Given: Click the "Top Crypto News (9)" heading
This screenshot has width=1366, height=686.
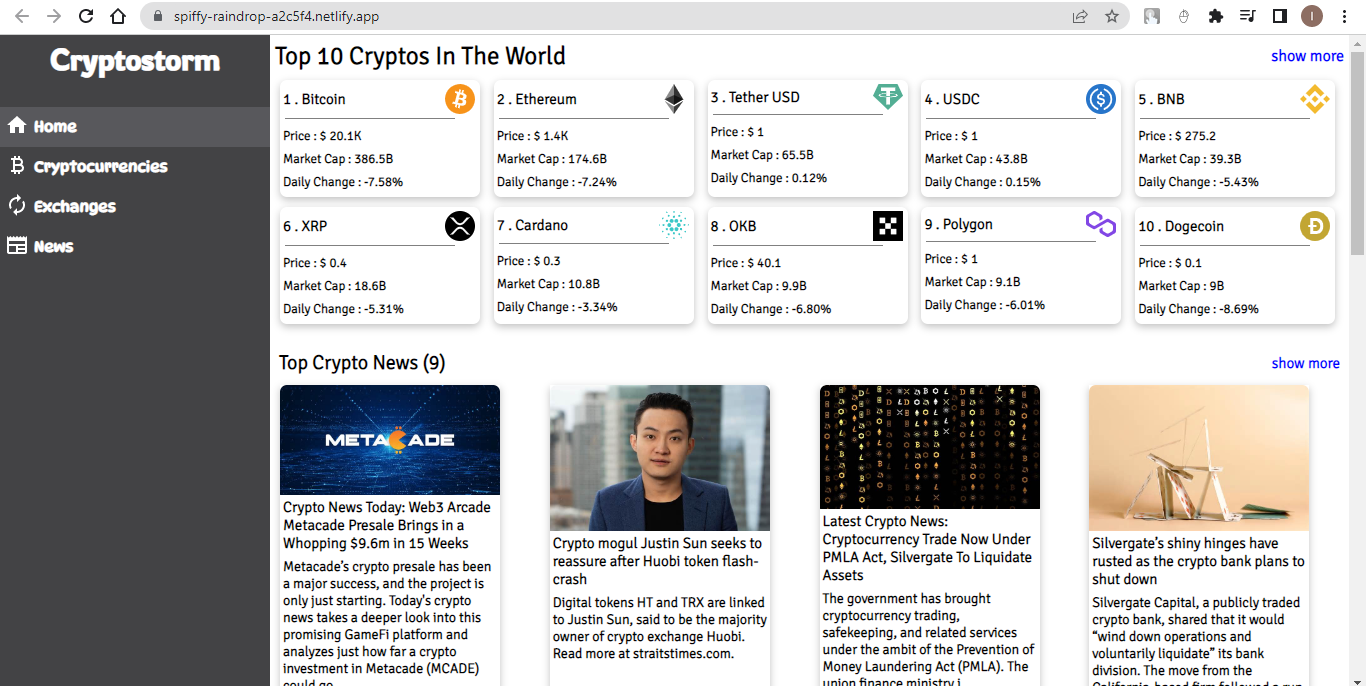Looking at the screenshot, I should [362, 363].
